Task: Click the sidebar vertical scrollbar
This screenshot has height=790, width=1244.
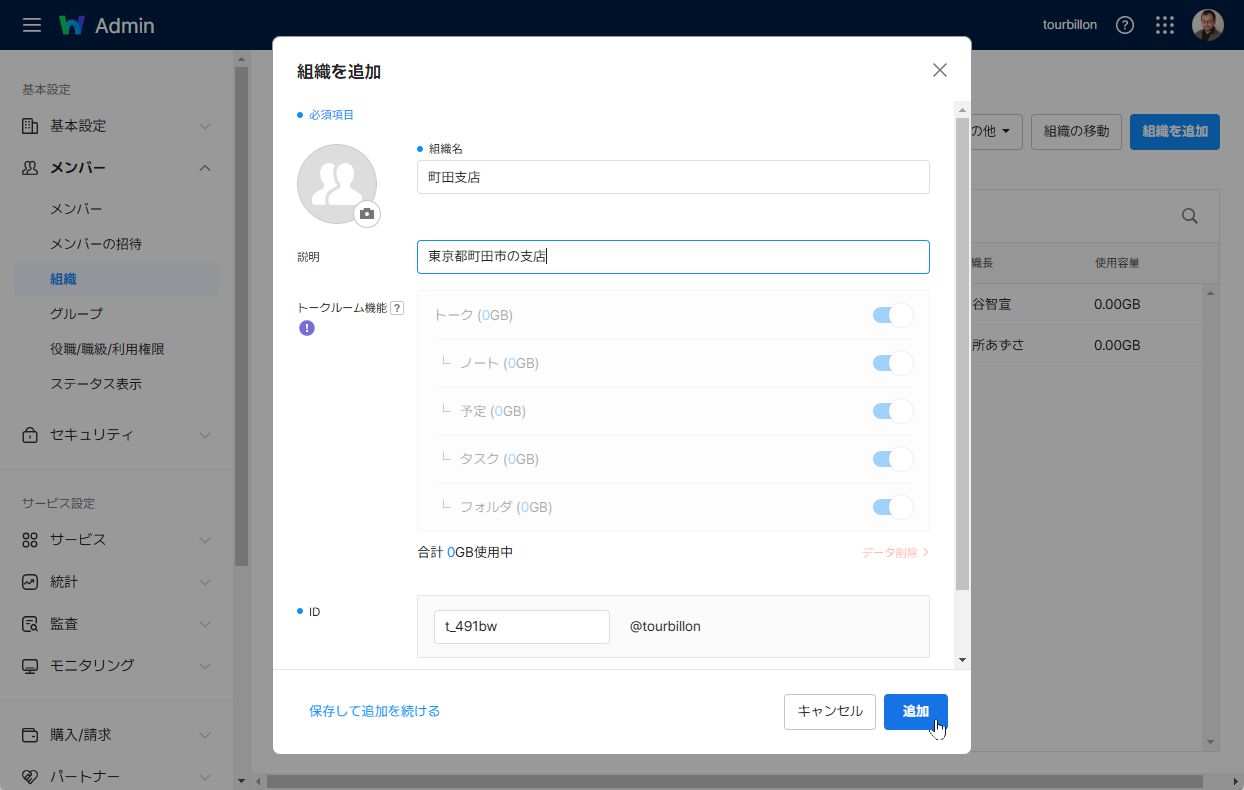Action: click(241, 316)
